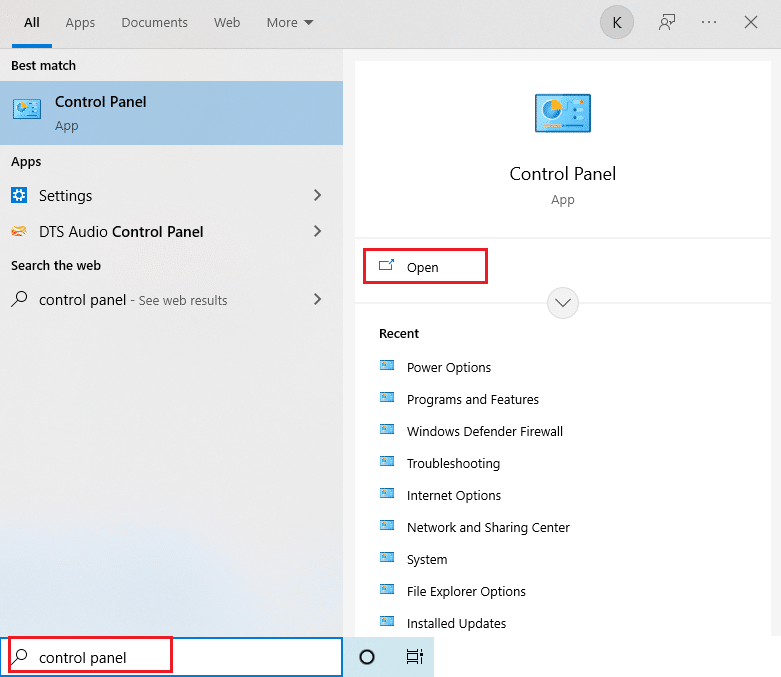Click the Programs and Features item icon
781x677 pixels.
click(x=387, y=398)
